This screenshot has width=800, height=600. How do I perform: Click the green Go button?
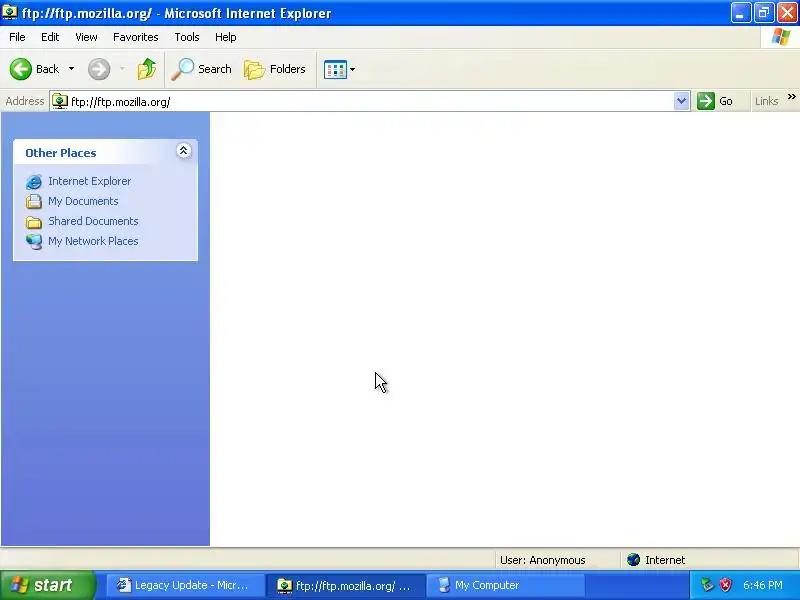pos(715,101)
